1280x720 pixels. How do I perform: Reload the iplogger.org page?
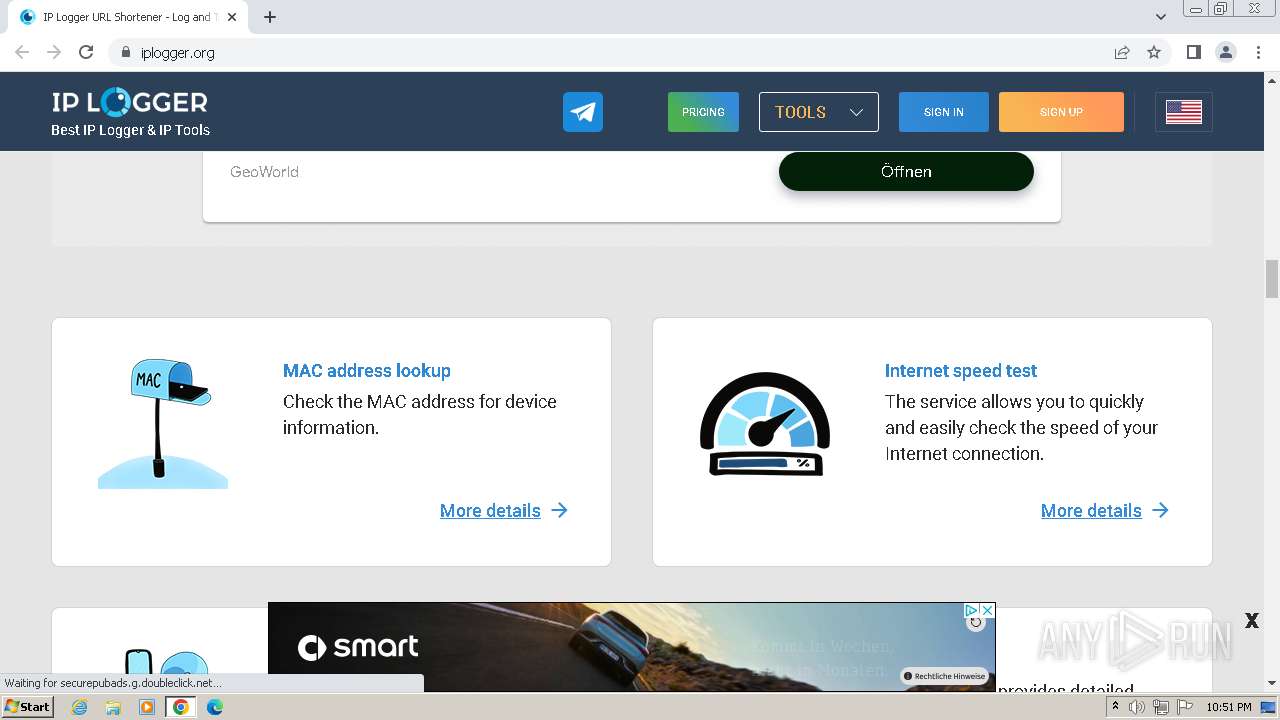86,52
